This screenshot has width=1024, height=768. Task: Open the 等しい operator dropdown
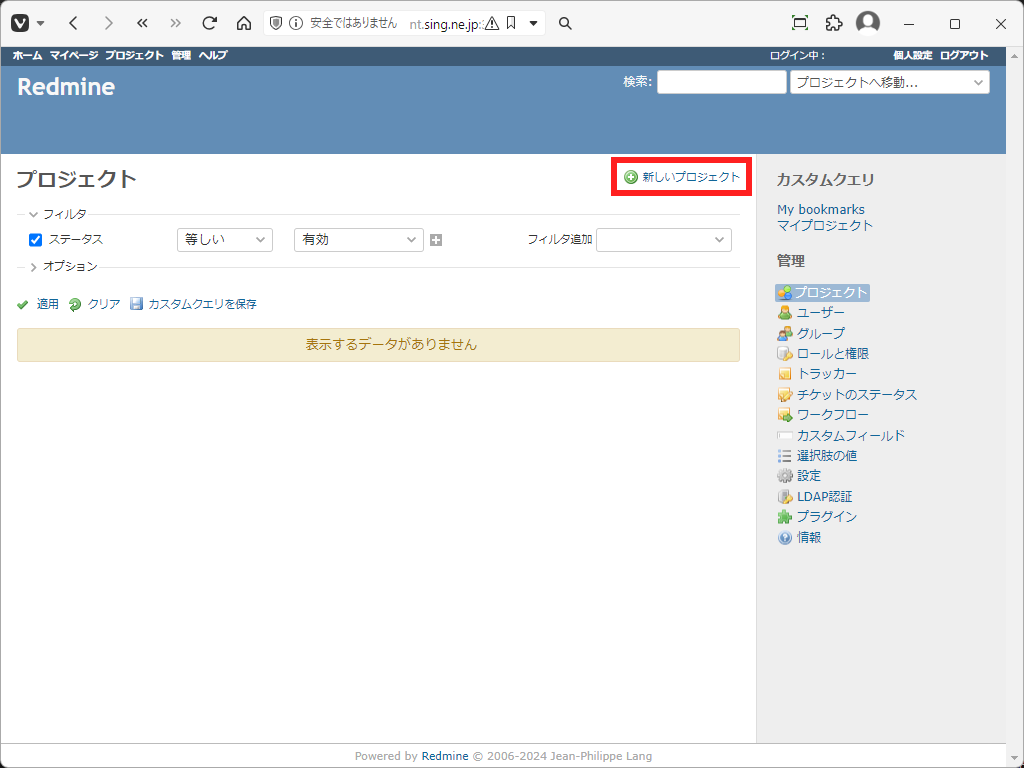click(225, 240)
